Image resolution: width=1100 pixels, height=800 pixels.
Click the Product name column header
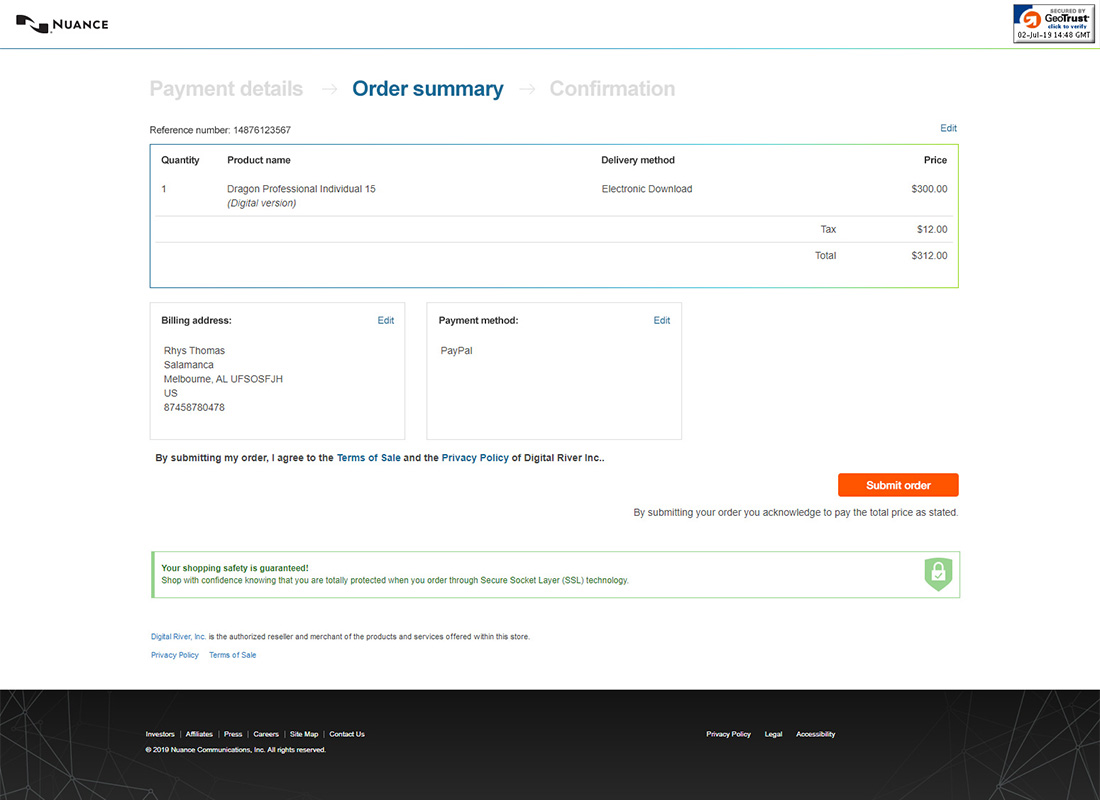coord(259,160)
